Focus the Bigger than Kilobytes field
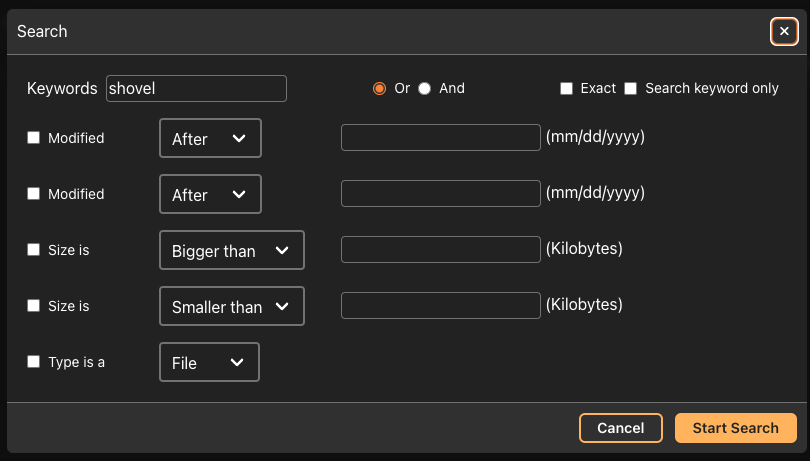 click(441, 250)
